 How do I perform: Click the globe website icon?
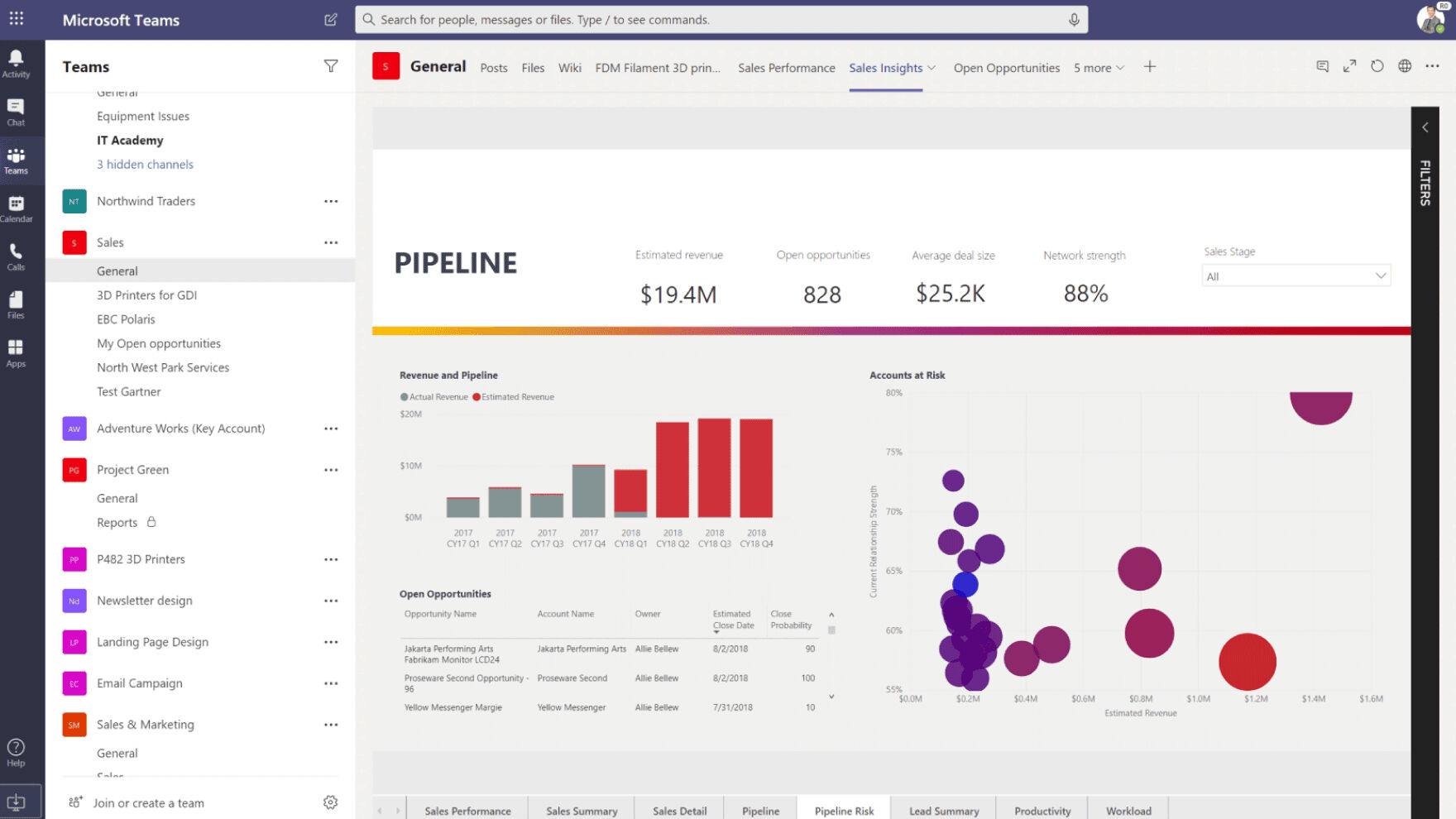[1405, 66]
